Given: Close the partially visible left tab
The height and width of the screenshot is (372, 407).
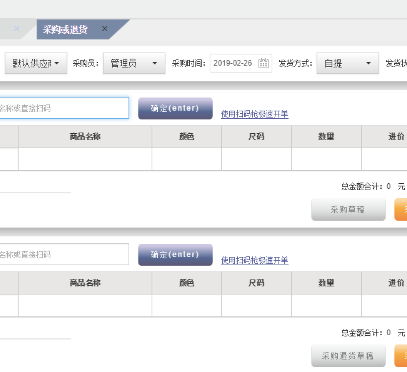Looking at the screenshot, I should pyautogui.click(x=16, y=29).
